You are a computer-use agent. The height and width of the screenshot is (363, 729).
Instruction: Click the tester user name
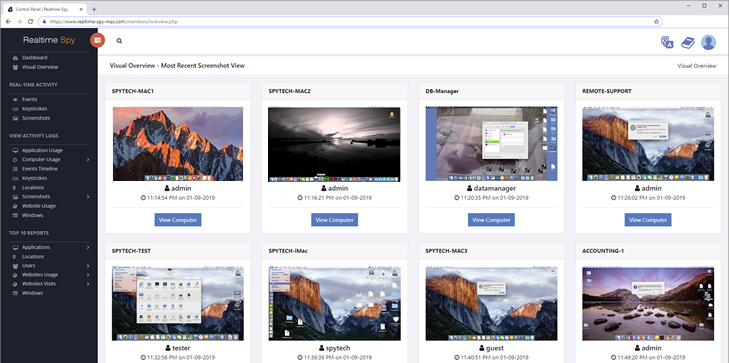(181, 348)
